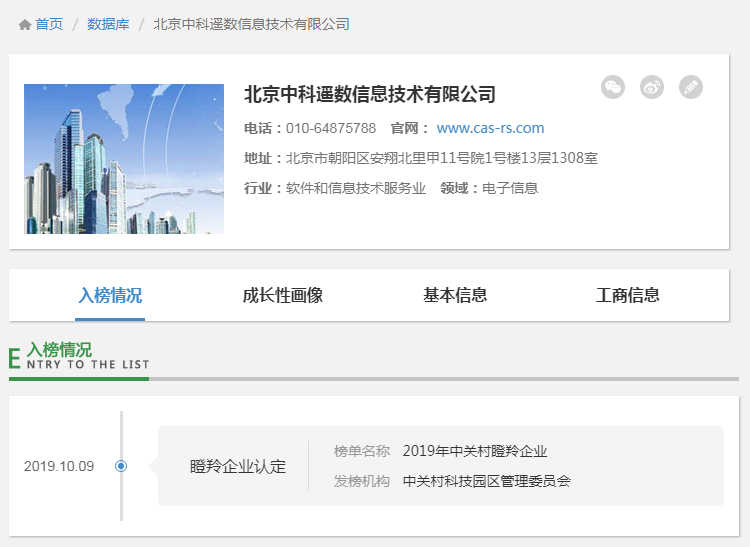Click the pencil edit icon
The width and height of the screenshot is (750, 547).
click(691, 87)
